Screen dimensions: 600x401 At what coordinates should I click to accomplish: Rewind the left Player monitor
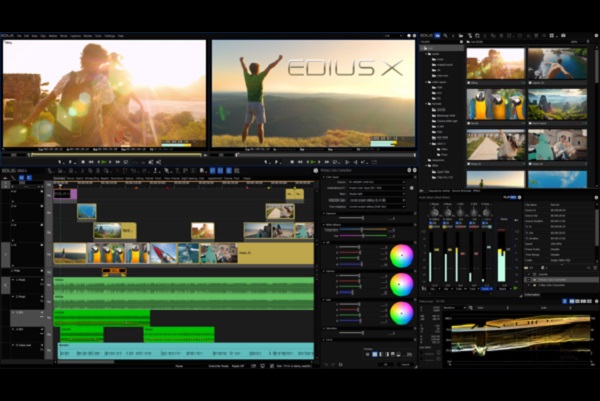91,162
